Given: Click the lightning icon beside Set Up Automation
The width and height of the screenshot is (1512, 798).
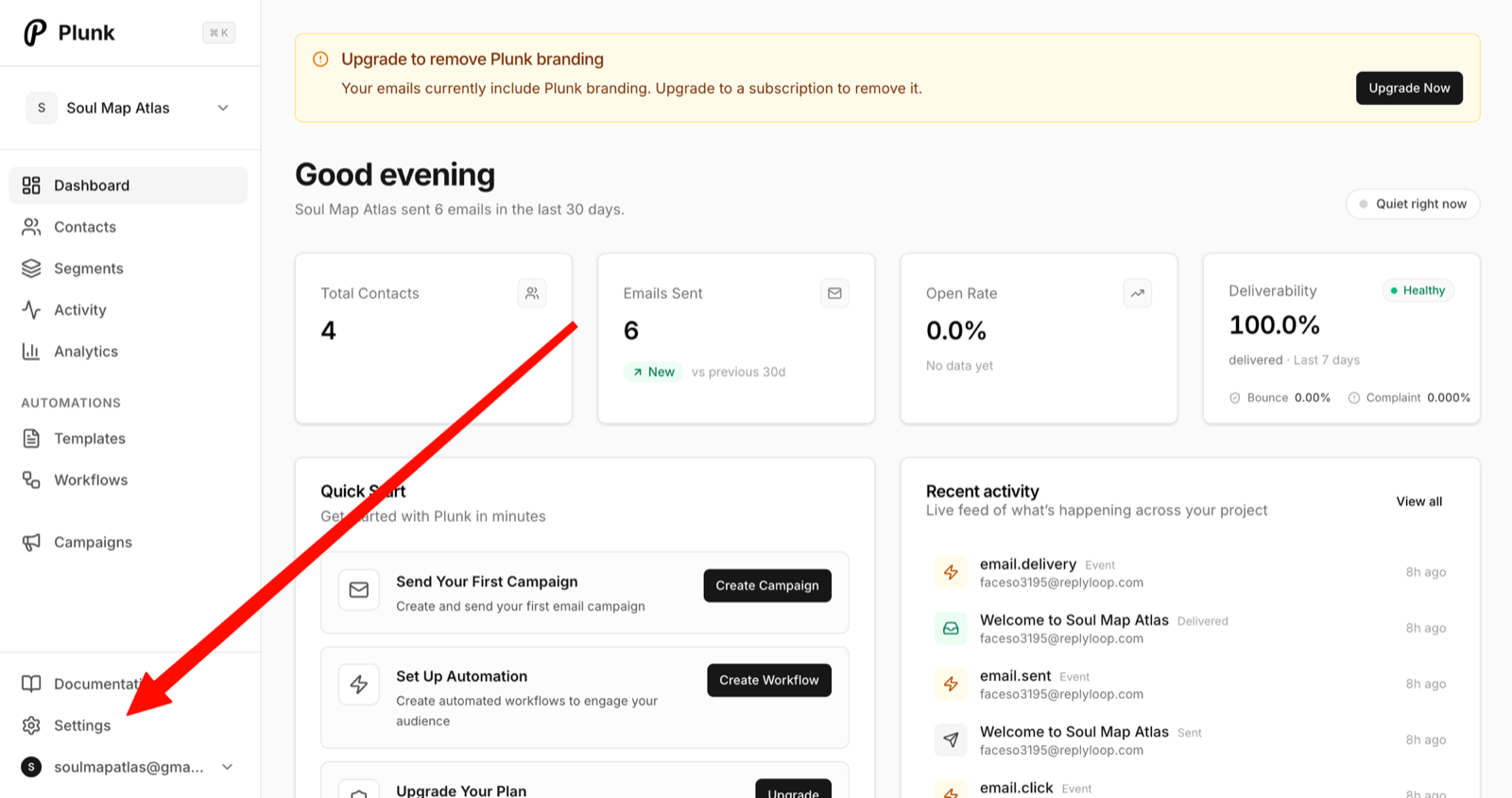Looking at the screenshot, I should [x=359, y=685].
